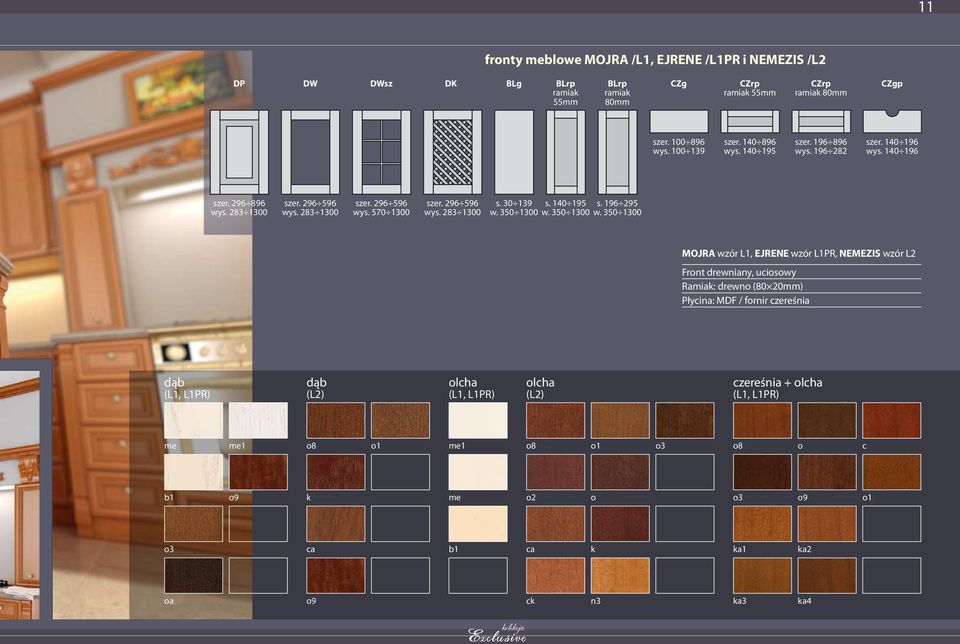Choose dark dąb L1 swatch oa
Screen dimensions: 960x644
193,575
